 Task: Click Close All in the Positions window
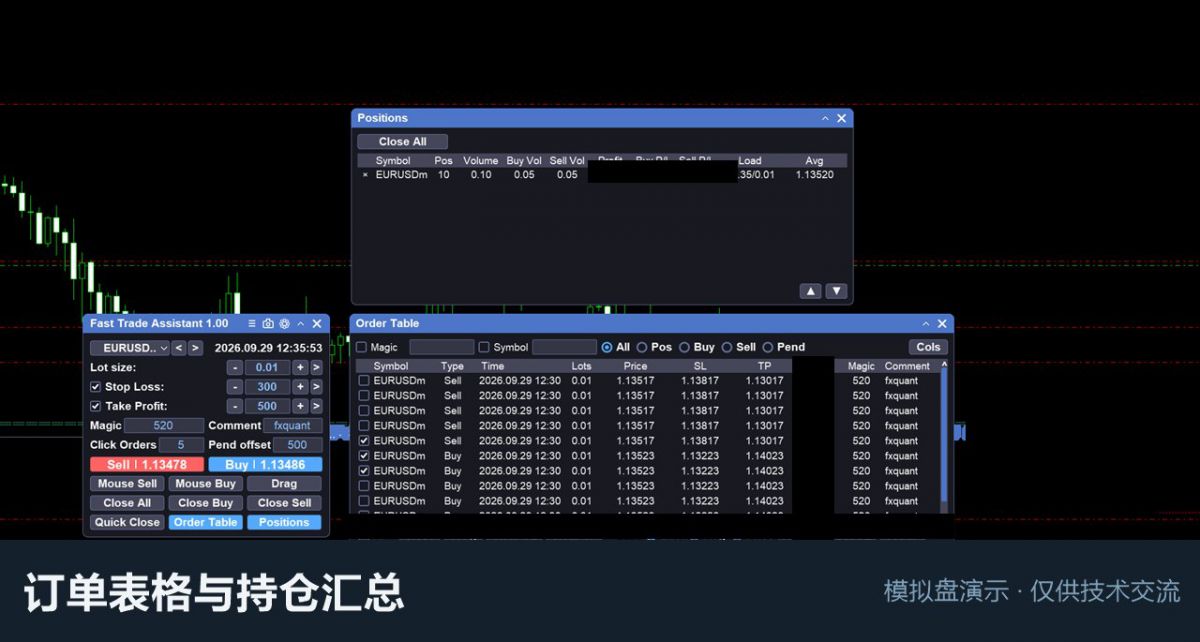point(402,142)
